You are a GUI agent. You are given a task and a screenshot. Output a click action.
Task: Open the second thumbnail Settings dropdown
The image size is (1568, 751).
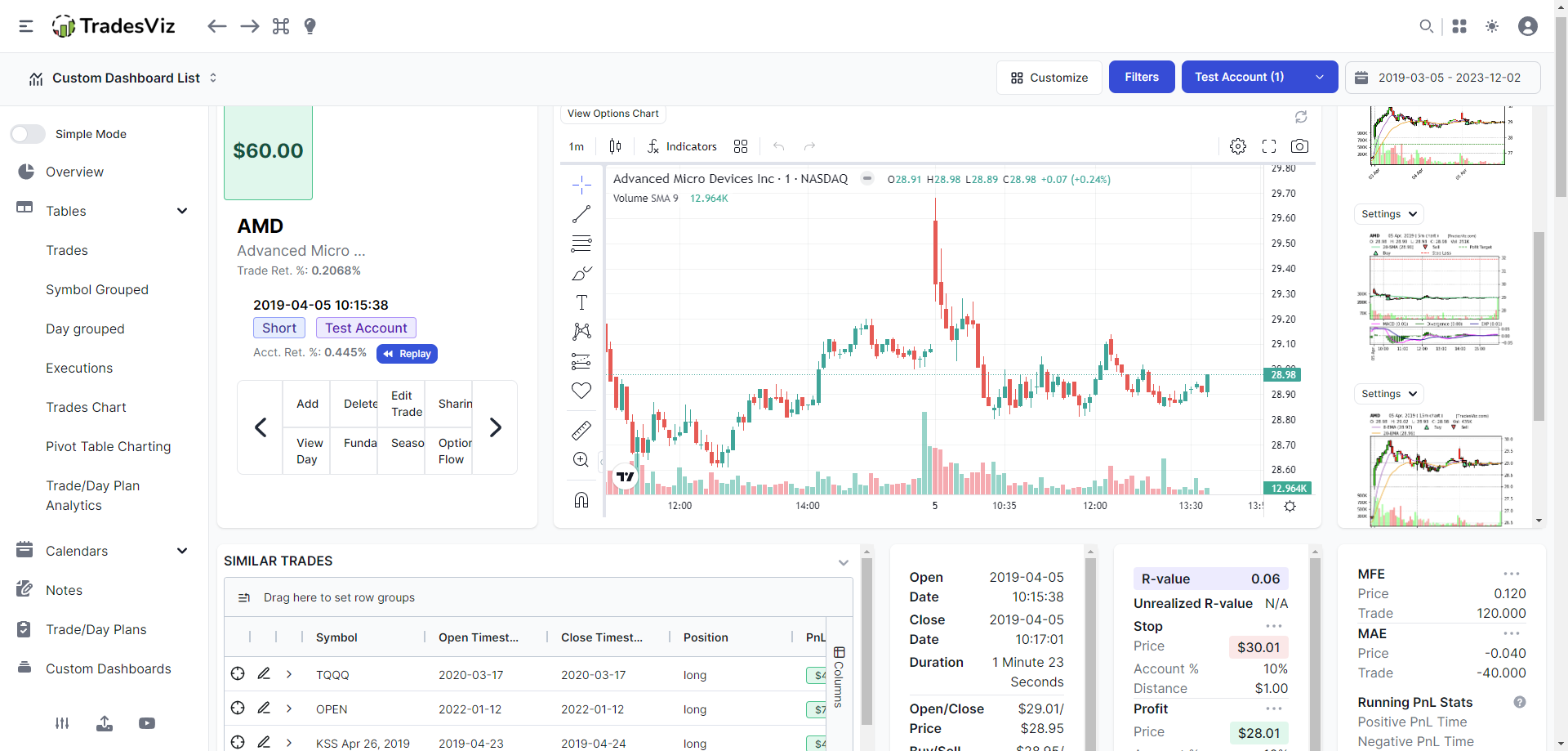coord(1388,394)
